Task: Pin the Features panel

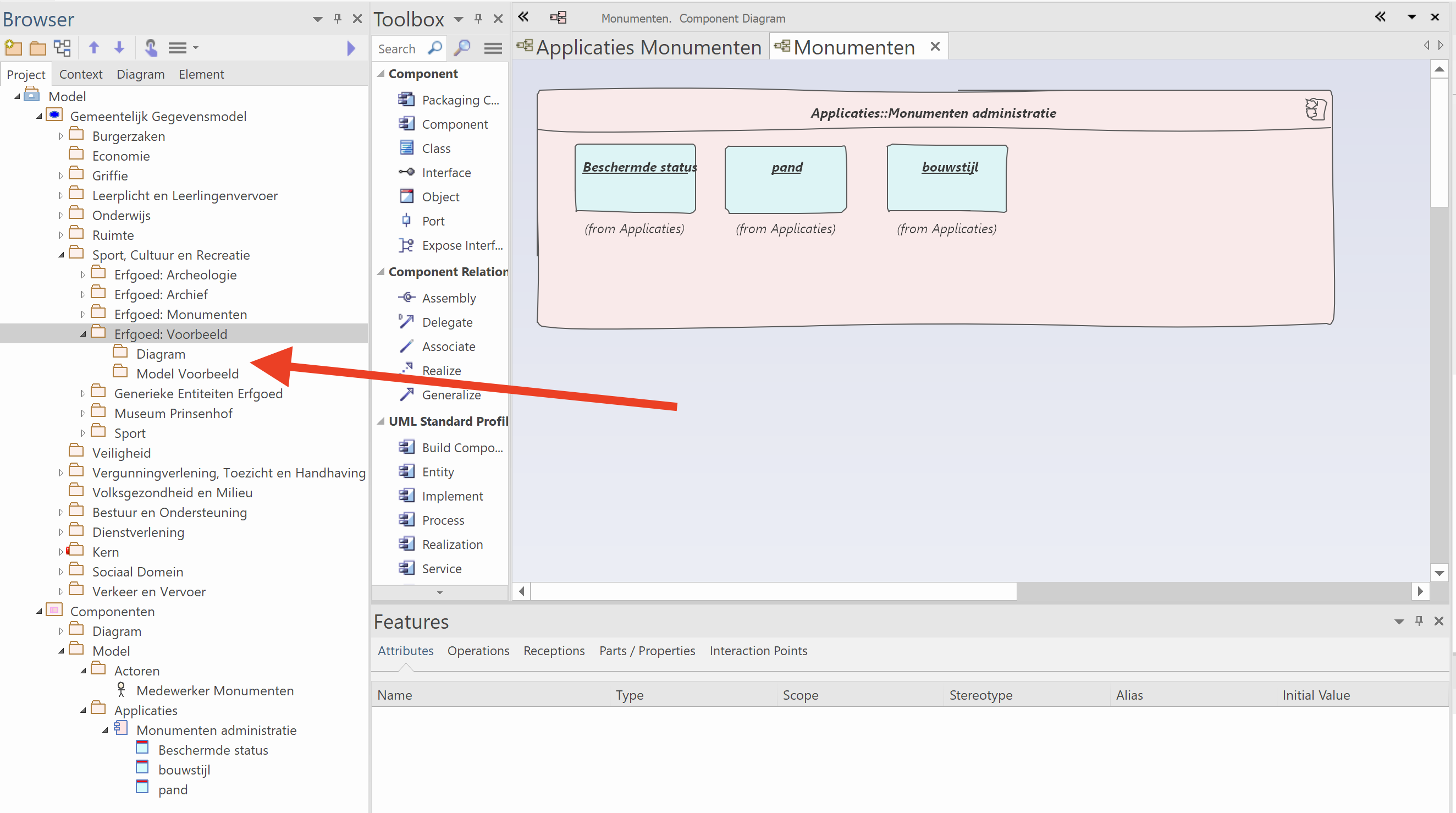Action: (1419, 621)
